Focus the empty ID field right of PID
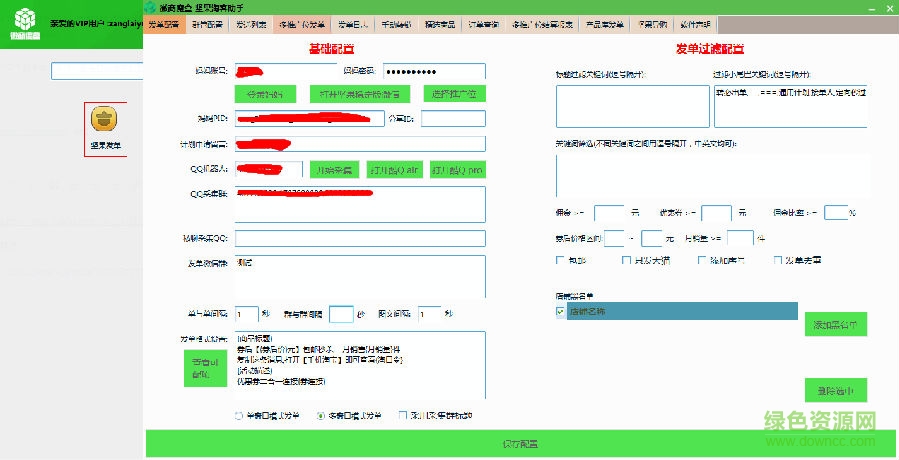The width and height of the screenshot is (899, 460). [453, 118]
